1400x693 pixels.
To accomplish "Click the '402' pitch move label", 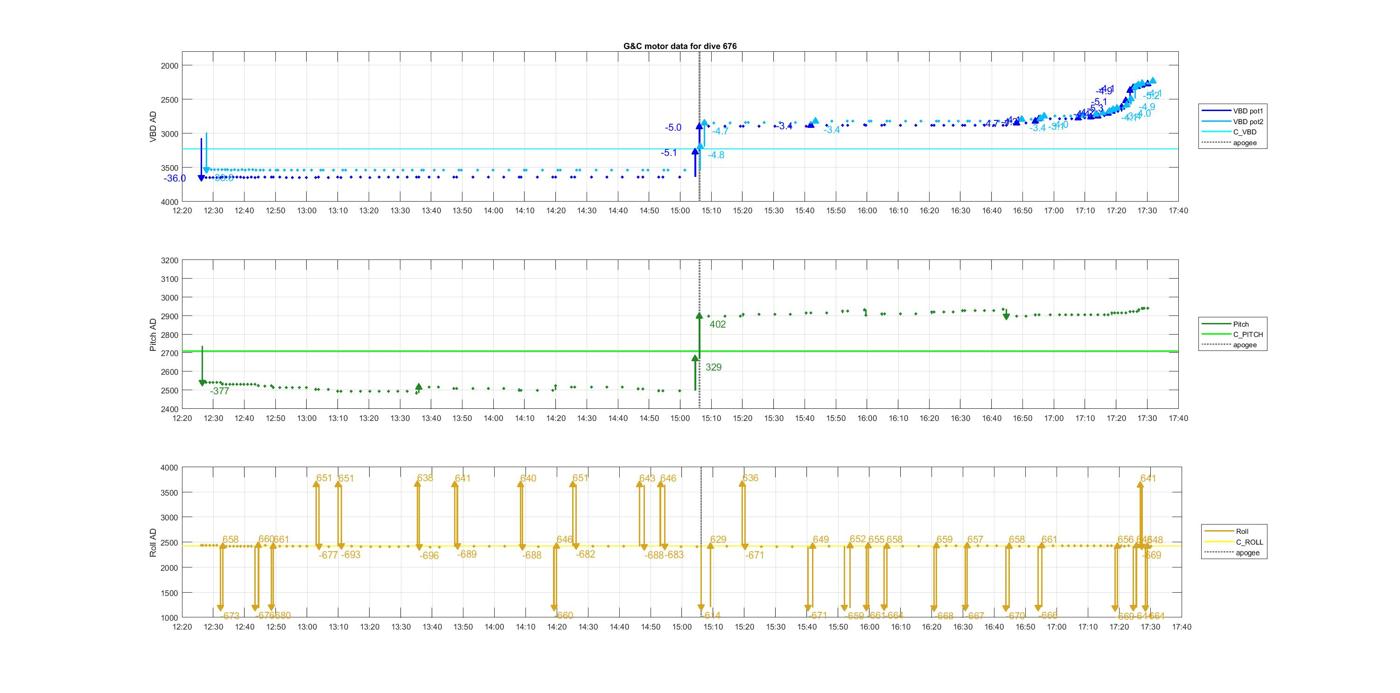I will click(x=717, y=324).
